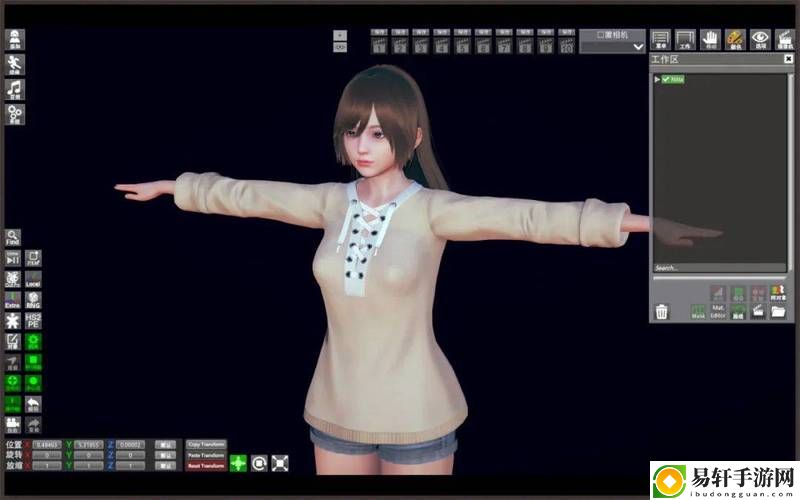Select the green move gizmo mode

pyautogui.click(x=238, y=463)
